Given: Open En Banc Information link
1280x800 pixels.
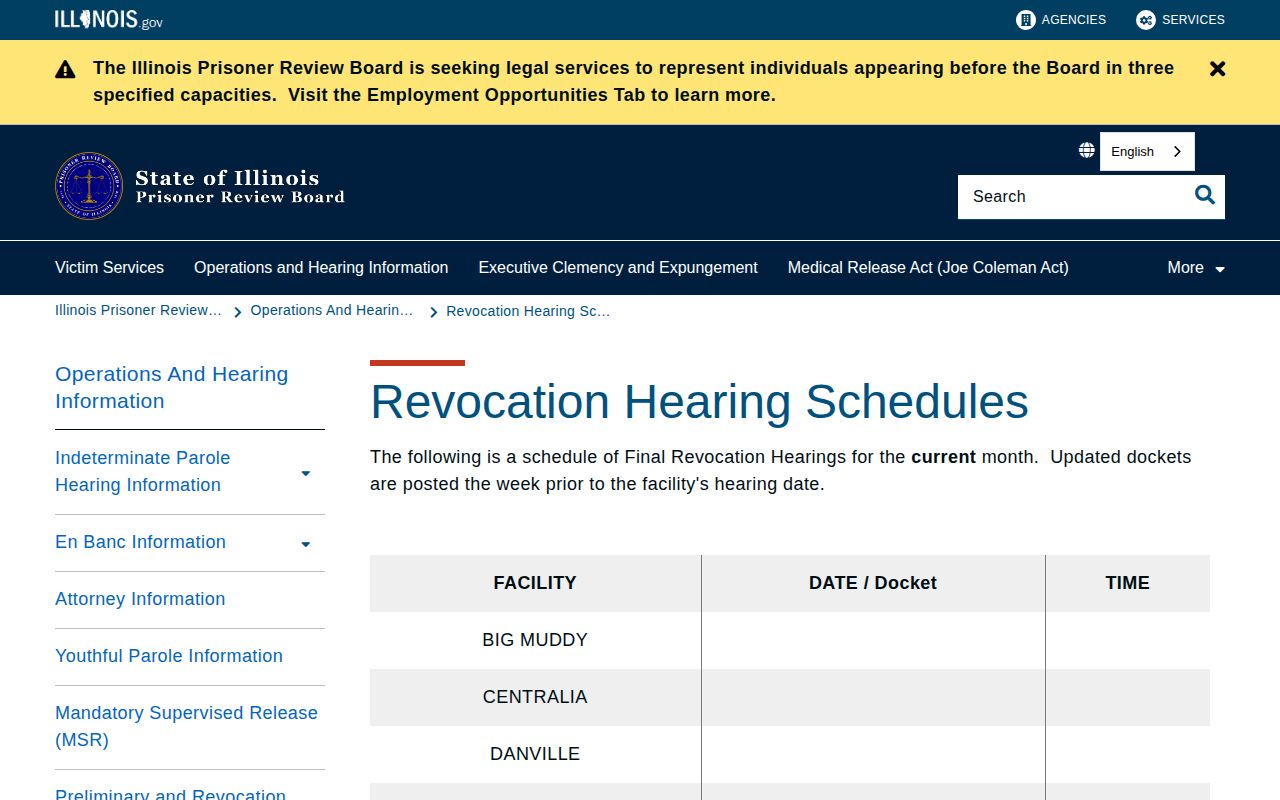Looking at the screenshot, I should [x=140, y=542].
